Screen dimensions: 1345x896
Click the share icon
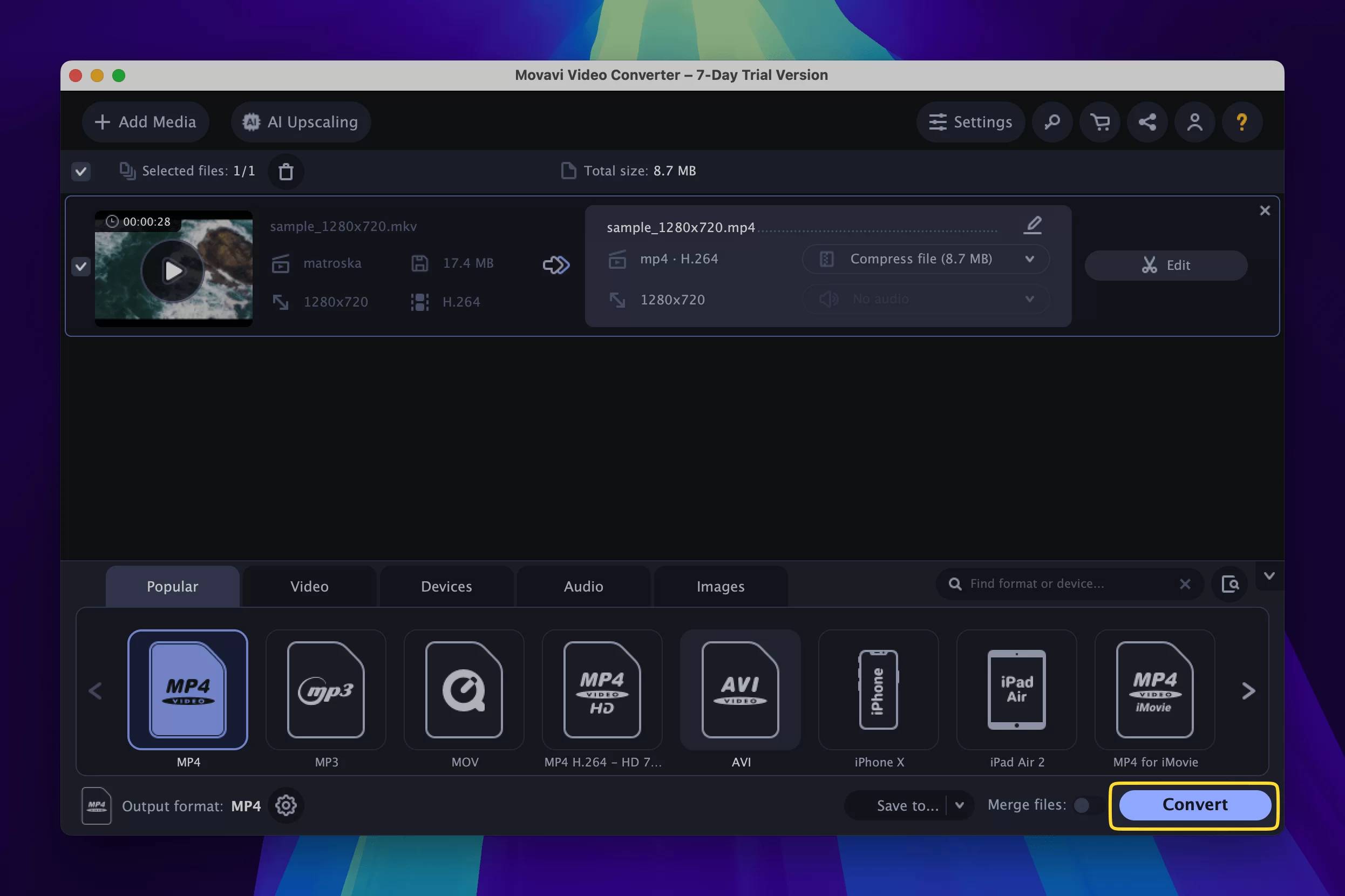pos(1147,121)
